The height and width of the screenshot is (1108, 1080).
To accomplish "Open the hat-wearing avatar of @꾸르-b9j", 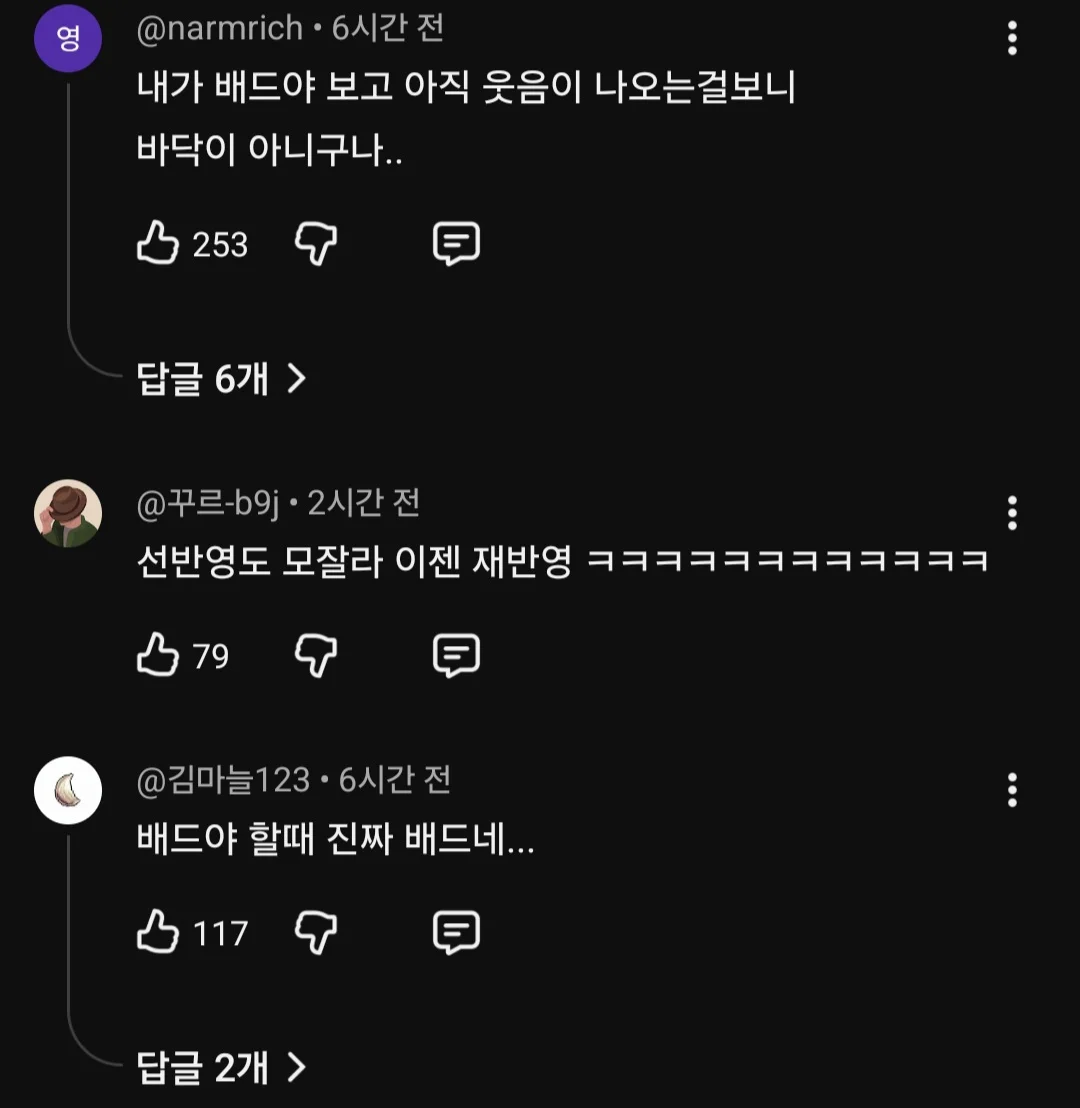I will click(x=68, y=513).
